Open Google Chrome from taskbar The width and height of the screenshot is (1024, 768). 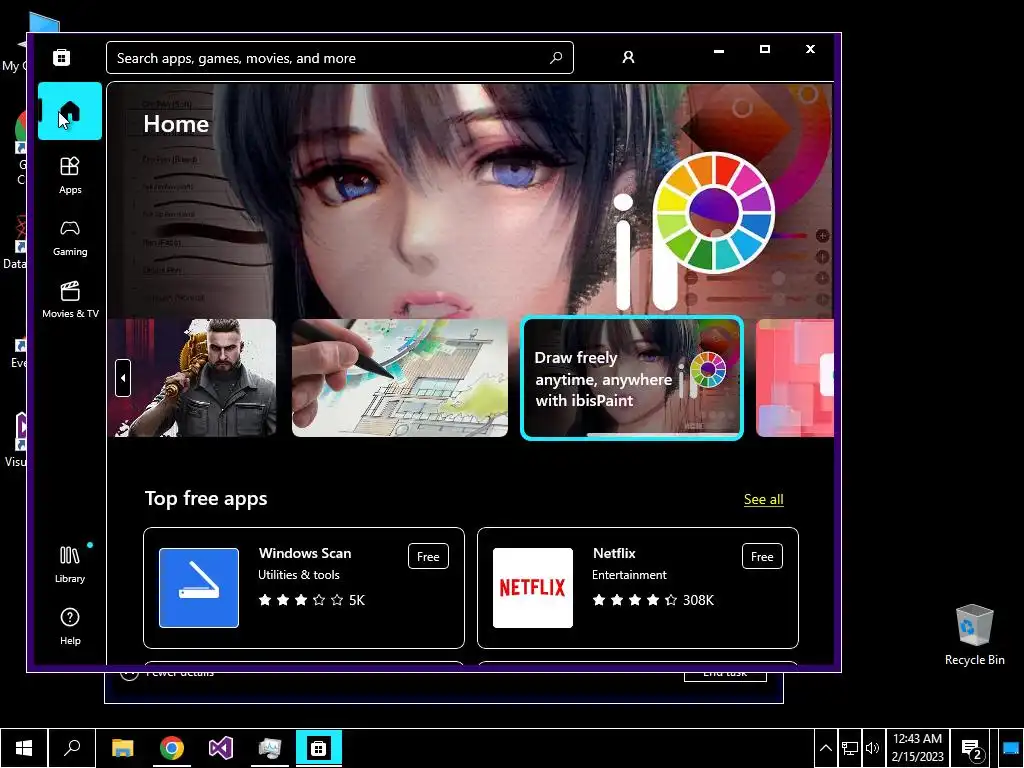(x=172, y=748)
